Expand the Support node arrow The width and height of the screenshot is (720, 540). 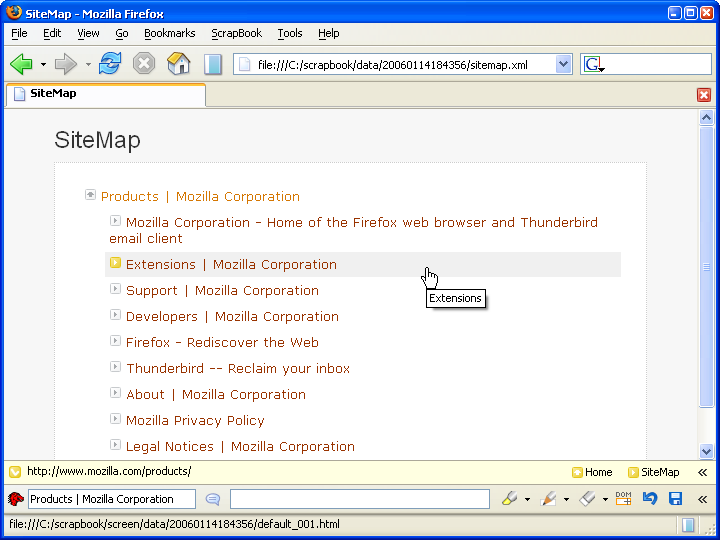point(115,289)
